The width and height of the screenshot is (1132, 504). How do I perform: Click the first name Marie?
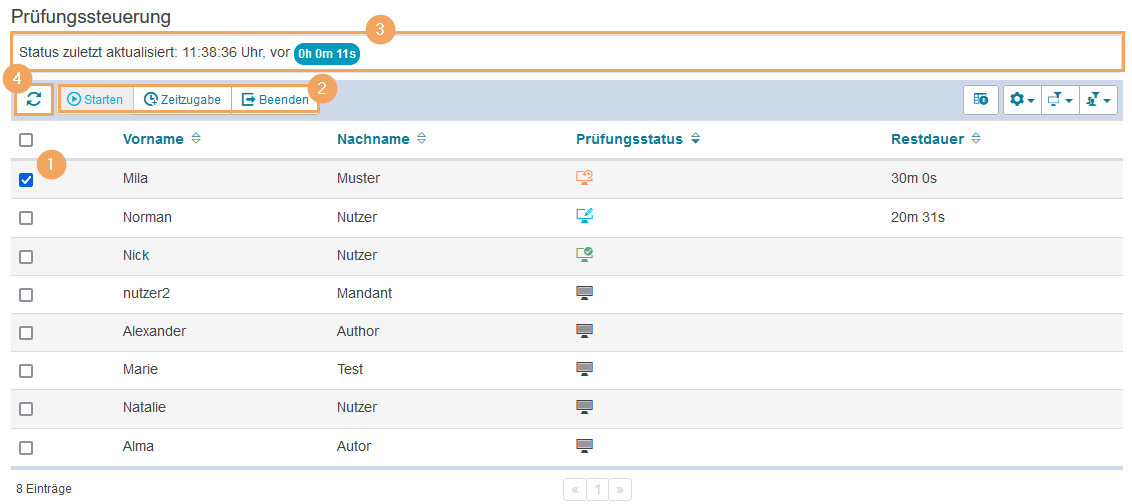(140, 369)
